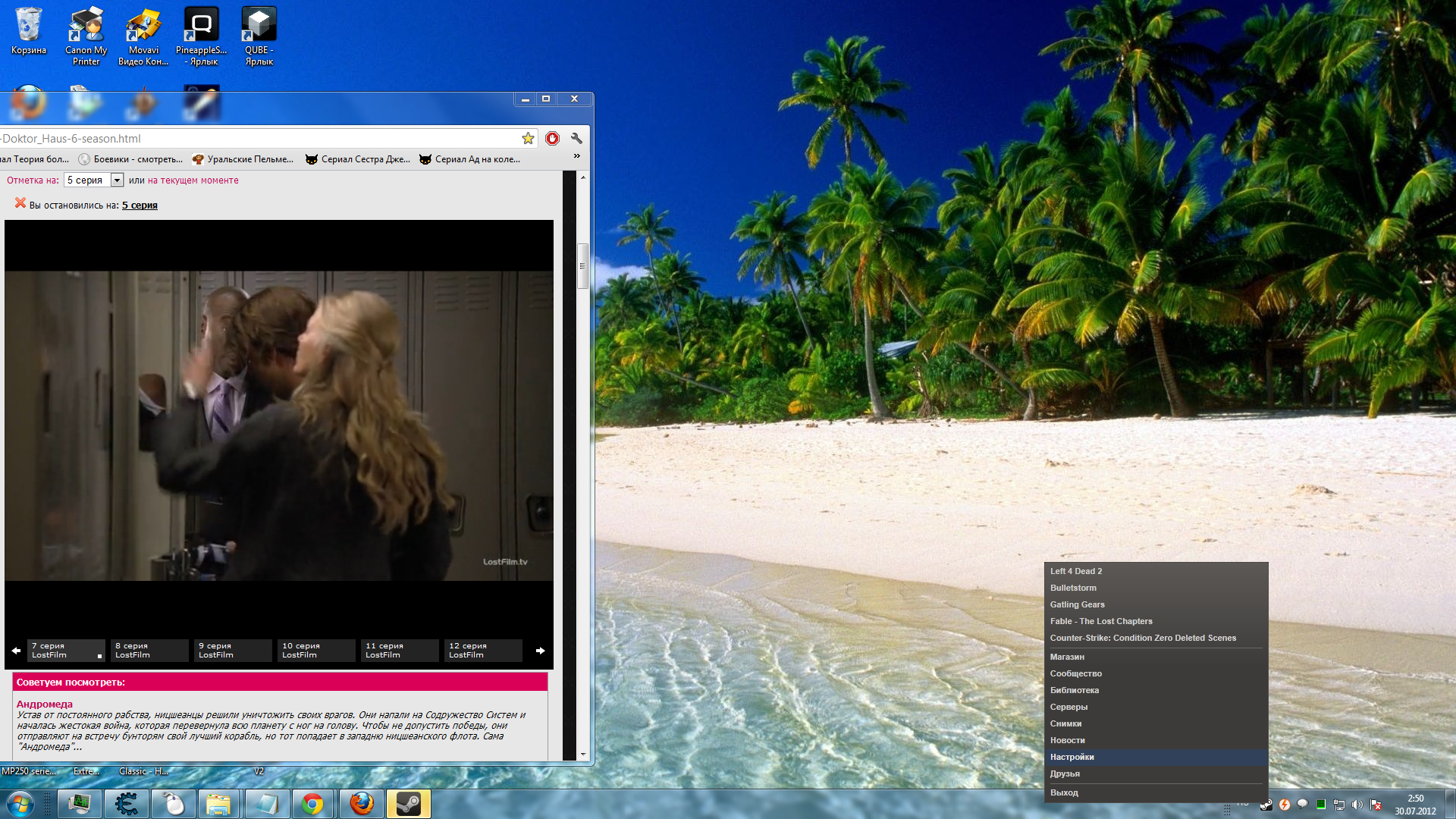1456x819 pixels.
Task: Open Firefox from the taskbar
Action: (362, 804)
